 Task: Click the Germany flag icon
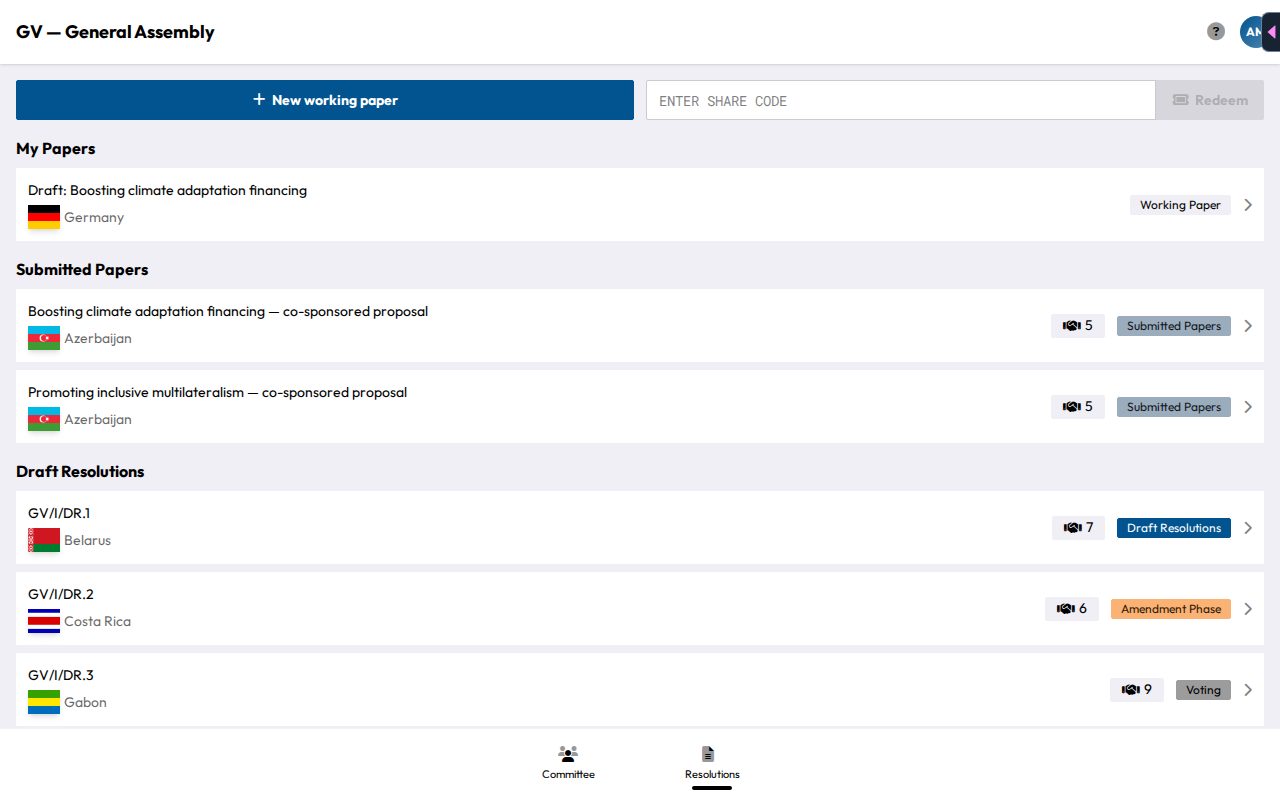pyautogui.click(x=44, y=217)
